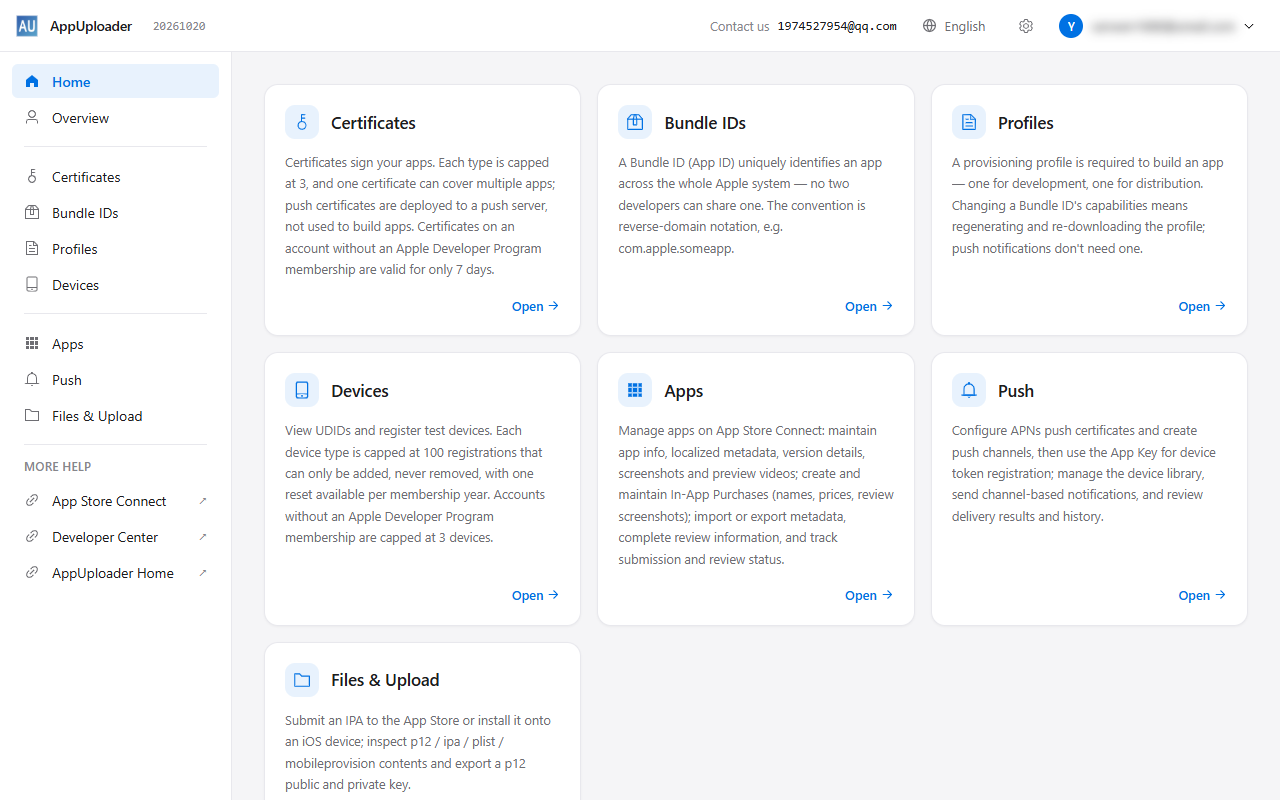
Task: Open the English language selector
Action: click(954, 26)
